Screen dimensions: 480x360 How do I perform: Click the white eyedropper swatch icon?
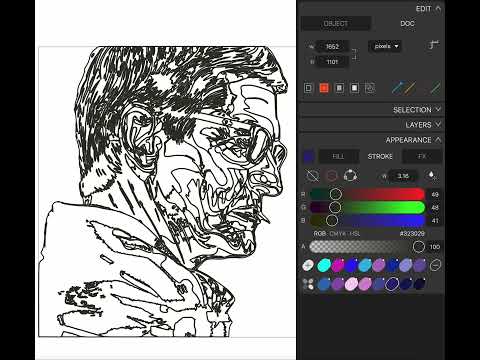(x=308, y=265)
